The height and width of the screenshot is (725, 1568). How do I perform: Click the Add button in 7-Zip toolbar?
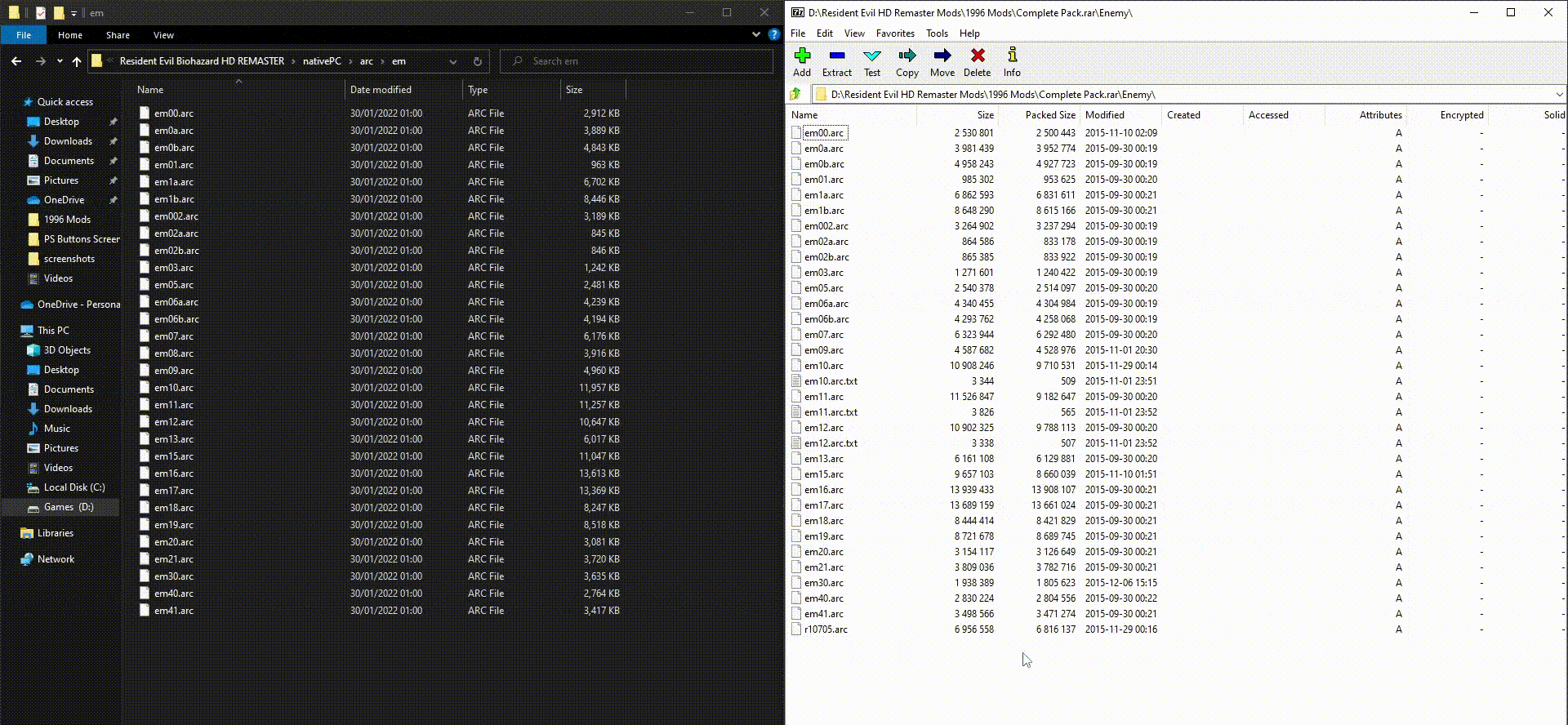point(802,62)
